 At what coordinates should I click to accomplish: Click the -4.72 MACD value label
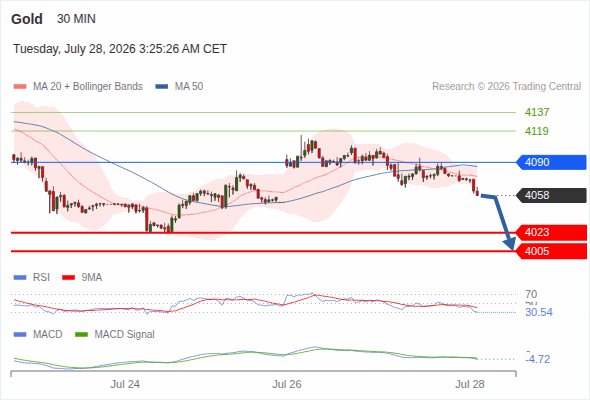coord(538,359)
